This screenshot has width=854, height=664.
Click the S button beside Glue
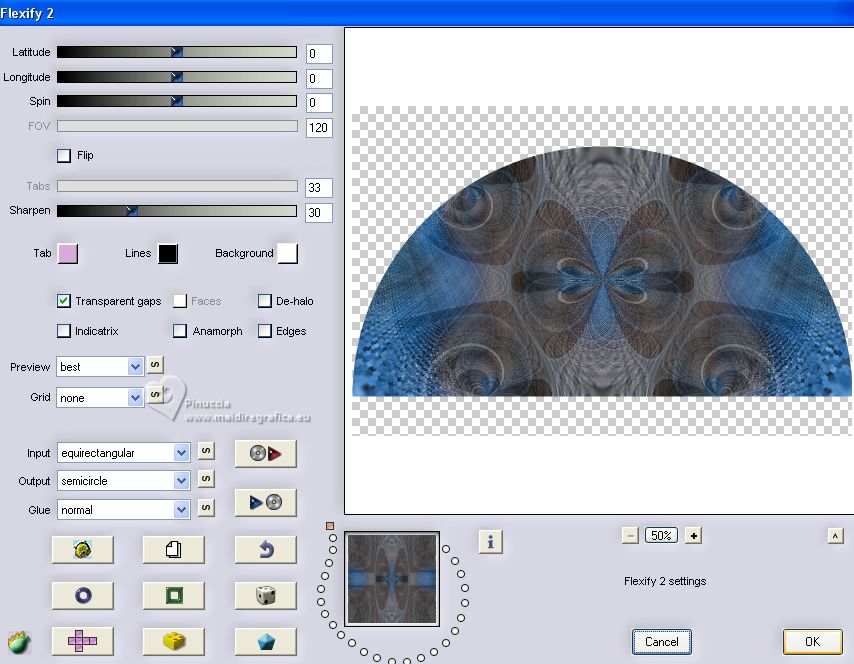point(206,508)
